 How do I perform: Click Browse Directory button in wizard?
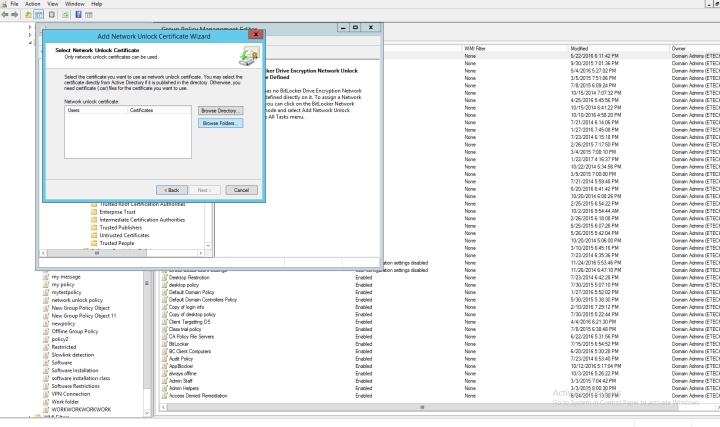point(220,111)
